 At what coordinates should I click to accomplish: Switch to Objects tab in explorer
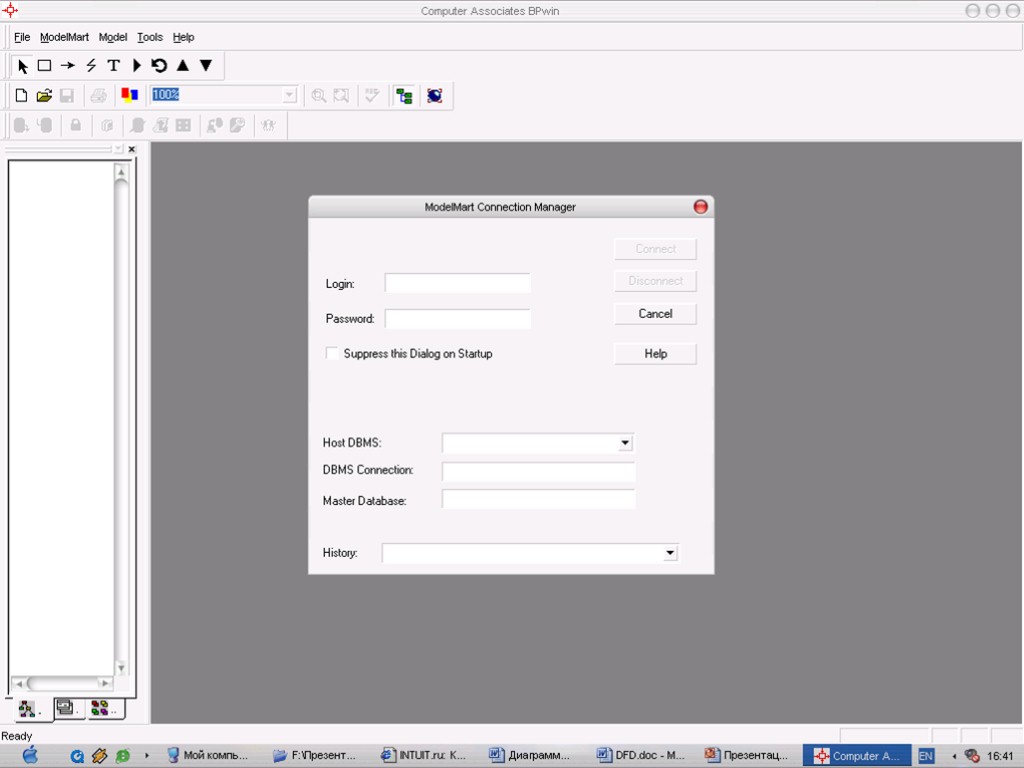click(x=103, y=707)
